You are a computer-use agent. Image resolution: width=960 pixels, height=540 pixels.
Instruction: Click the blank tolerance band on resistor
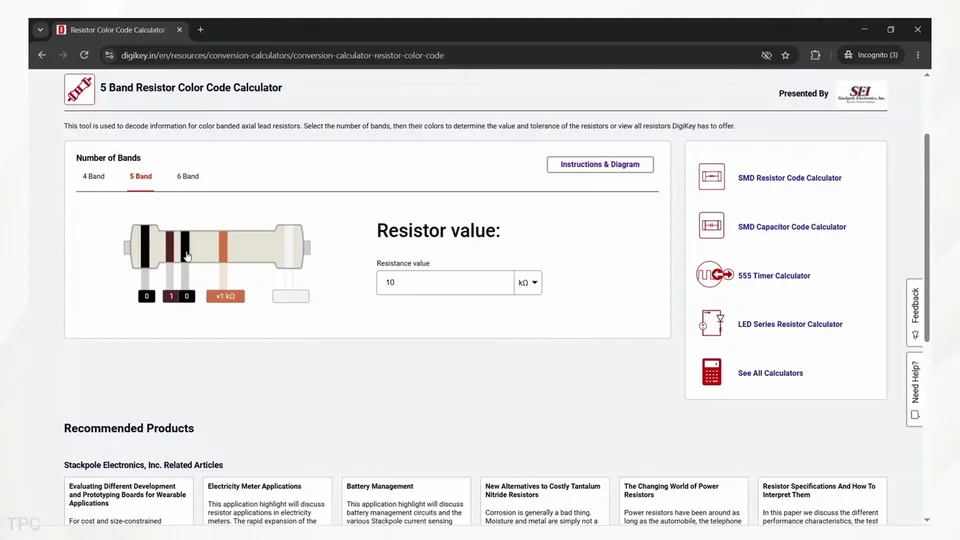(289, 246)
